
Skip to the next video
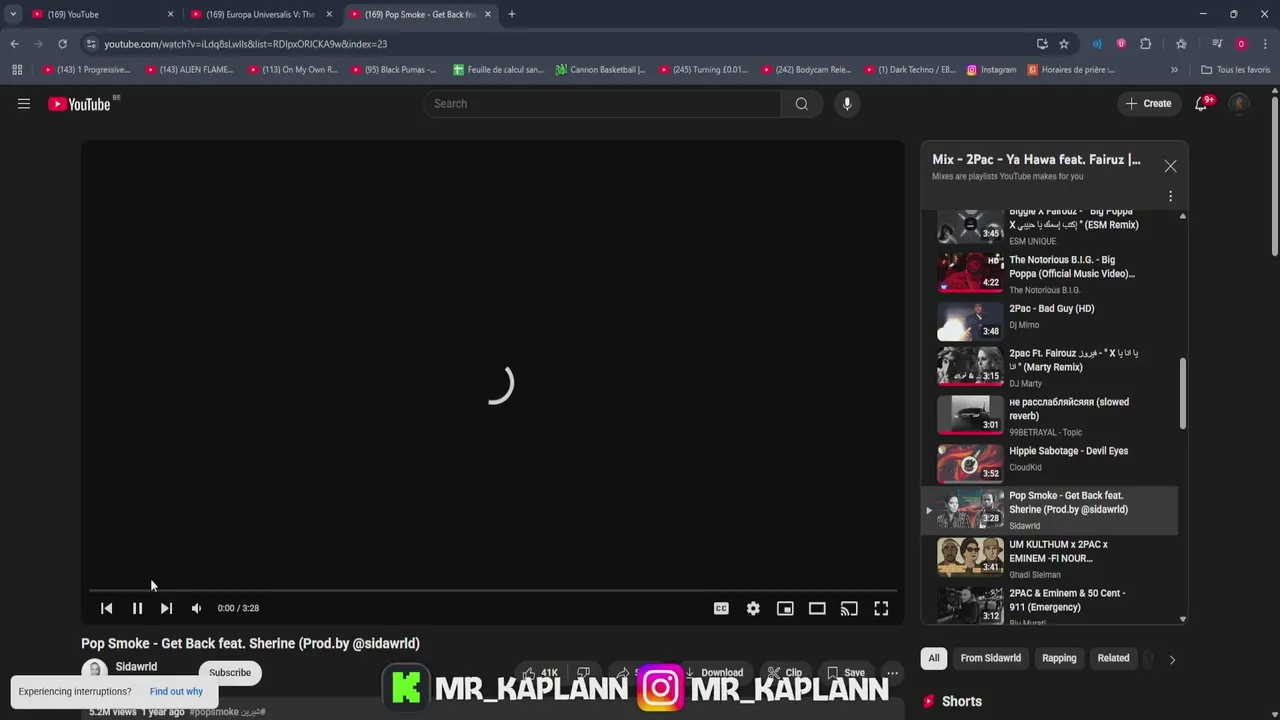coord(166,608)
